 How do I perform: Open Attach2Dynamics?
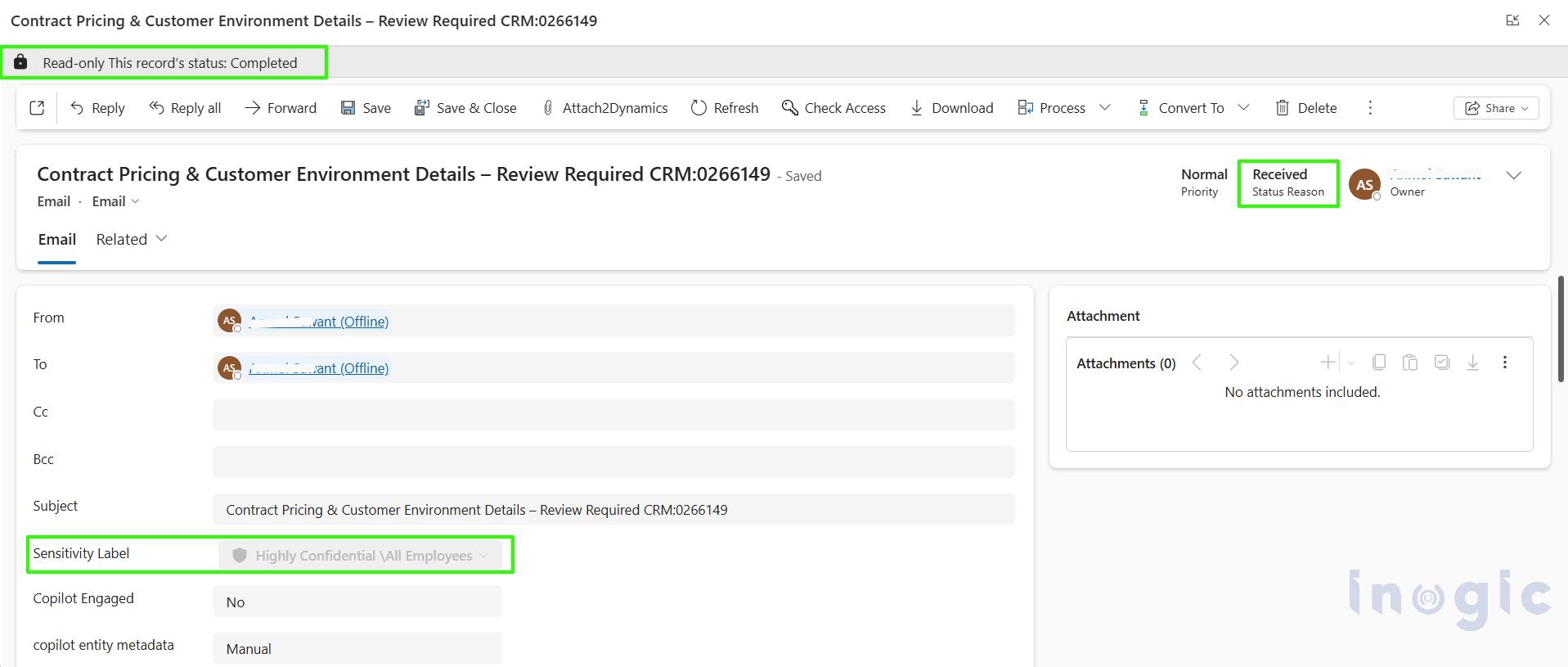coord(604,108)
